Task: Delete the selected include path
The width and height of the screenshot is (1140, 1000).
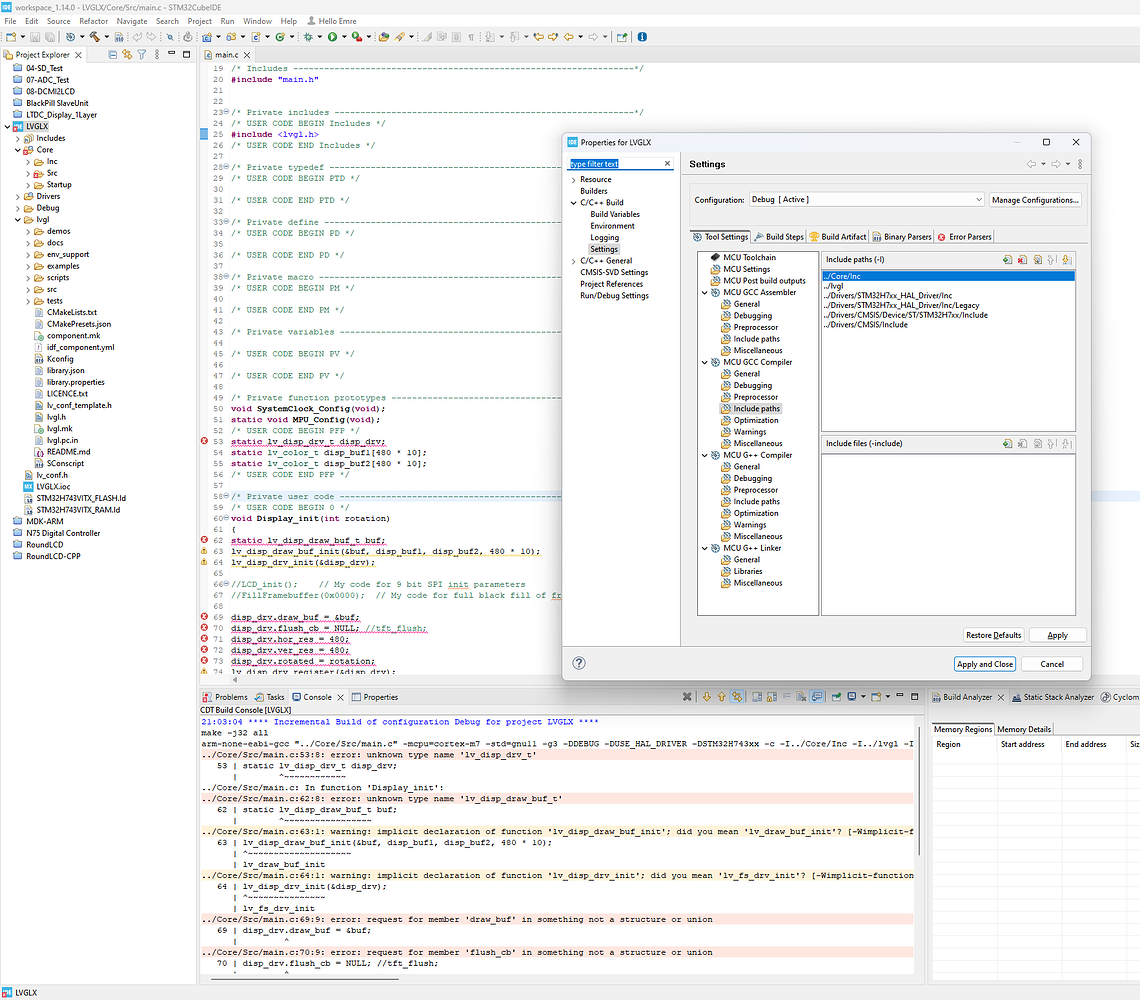Action: tap(1022, 260)
